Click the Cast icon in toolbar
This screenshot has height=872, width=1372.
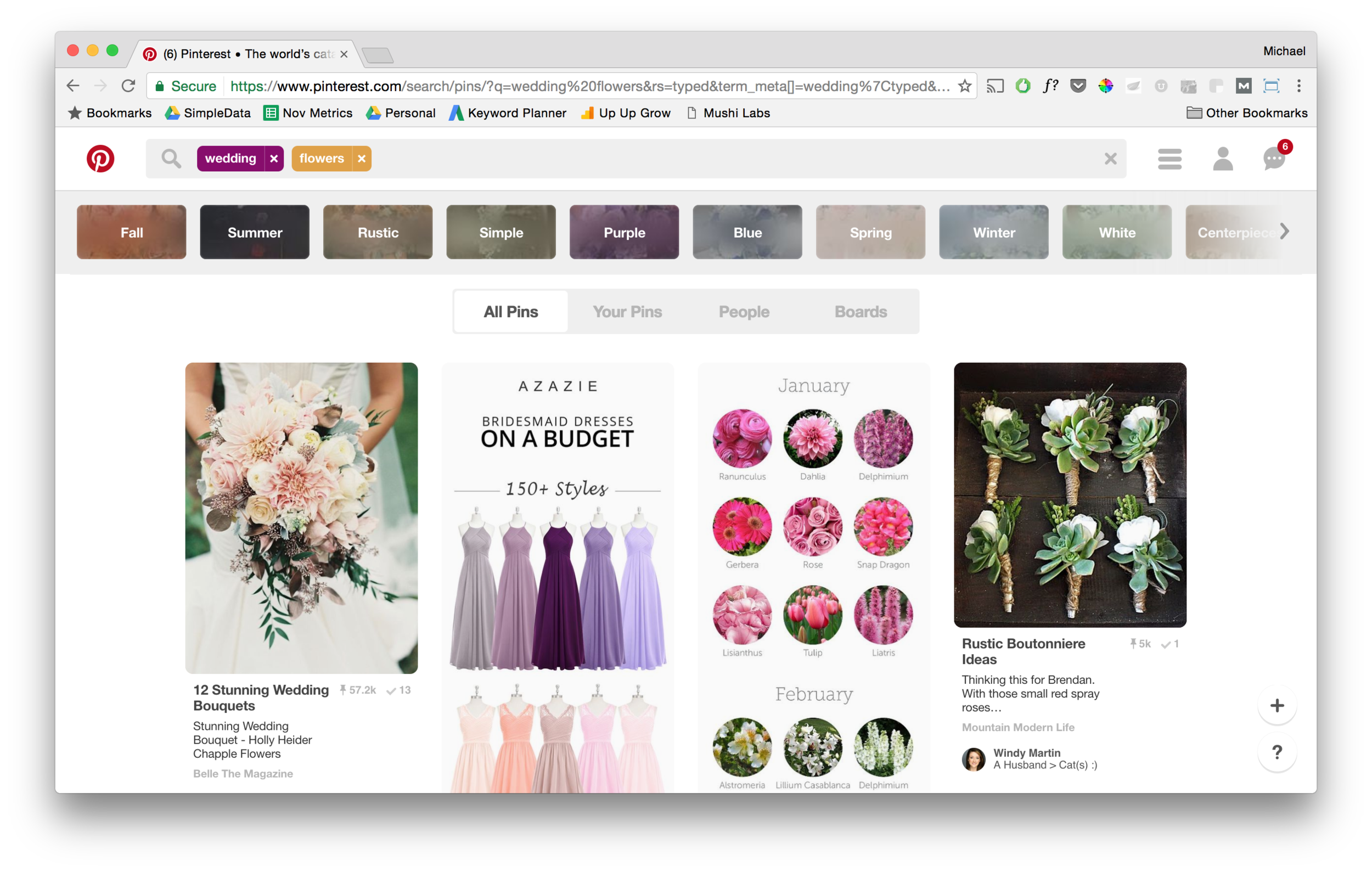point(995,86)
